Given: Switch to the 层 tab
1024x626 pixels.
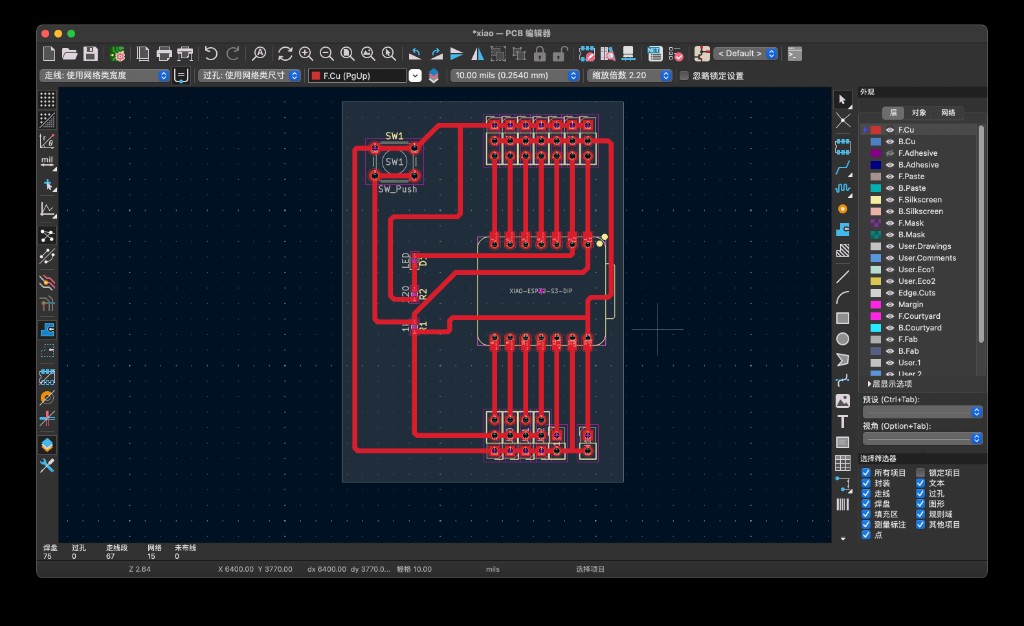Looking at the screenshot, I should (x=893, y=113).
